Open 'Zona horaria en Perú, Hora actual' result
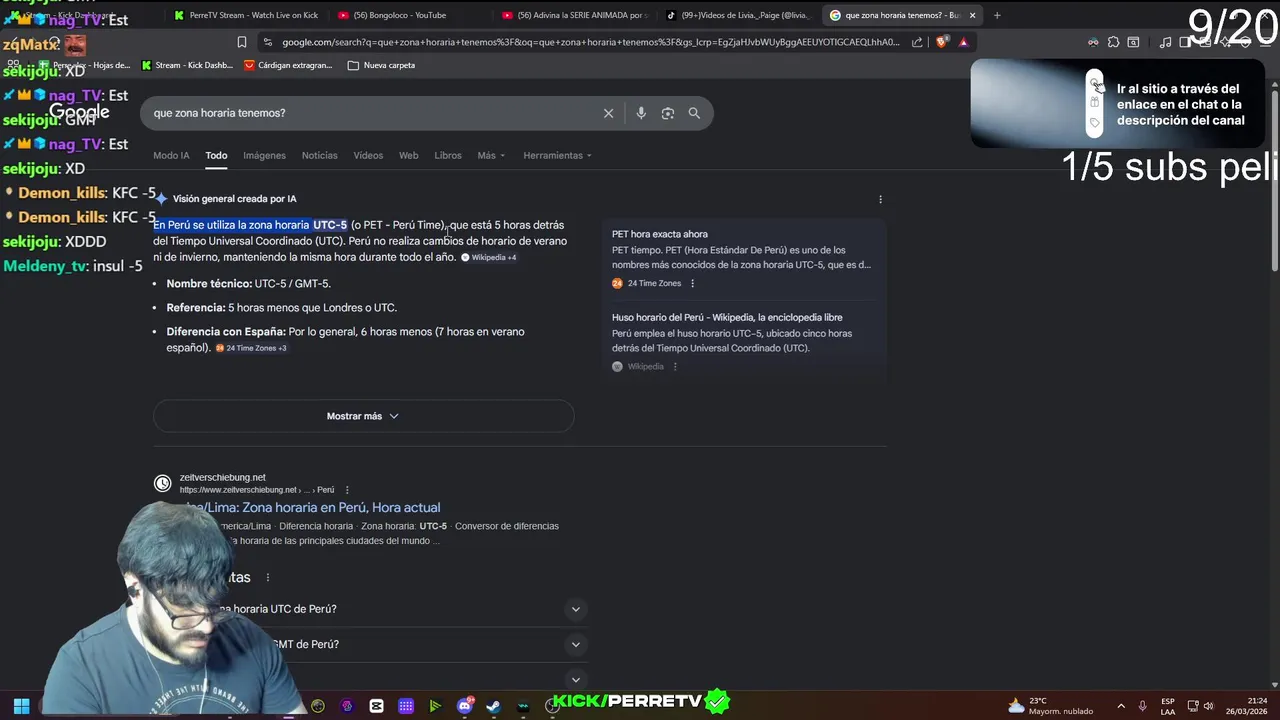1280x720 pixels. coord(310,507)
